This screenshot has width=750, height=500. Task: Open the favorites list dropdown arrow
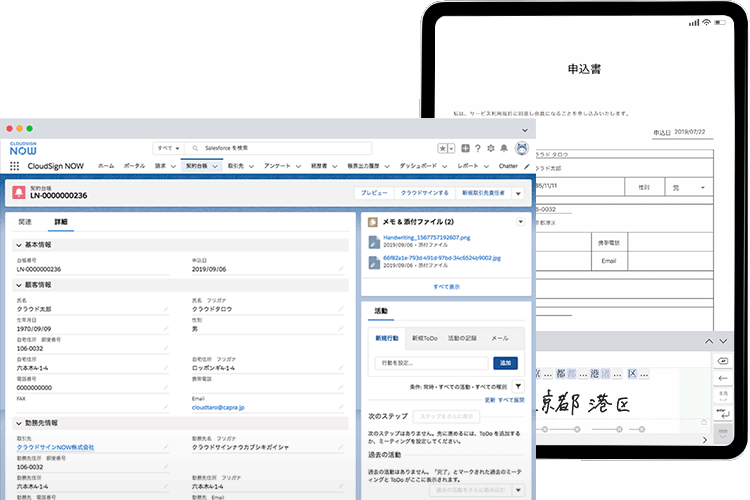point(451,148)
